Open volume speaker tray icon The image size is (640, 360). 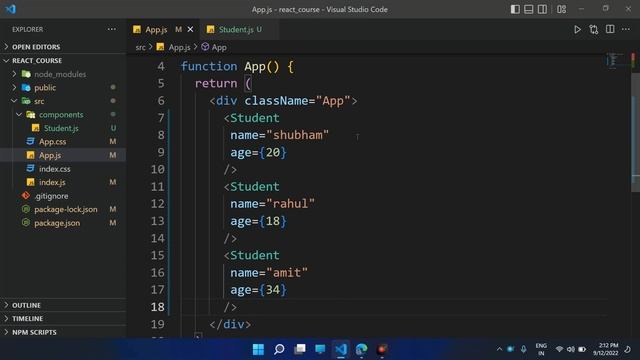(x=571, y=349)
